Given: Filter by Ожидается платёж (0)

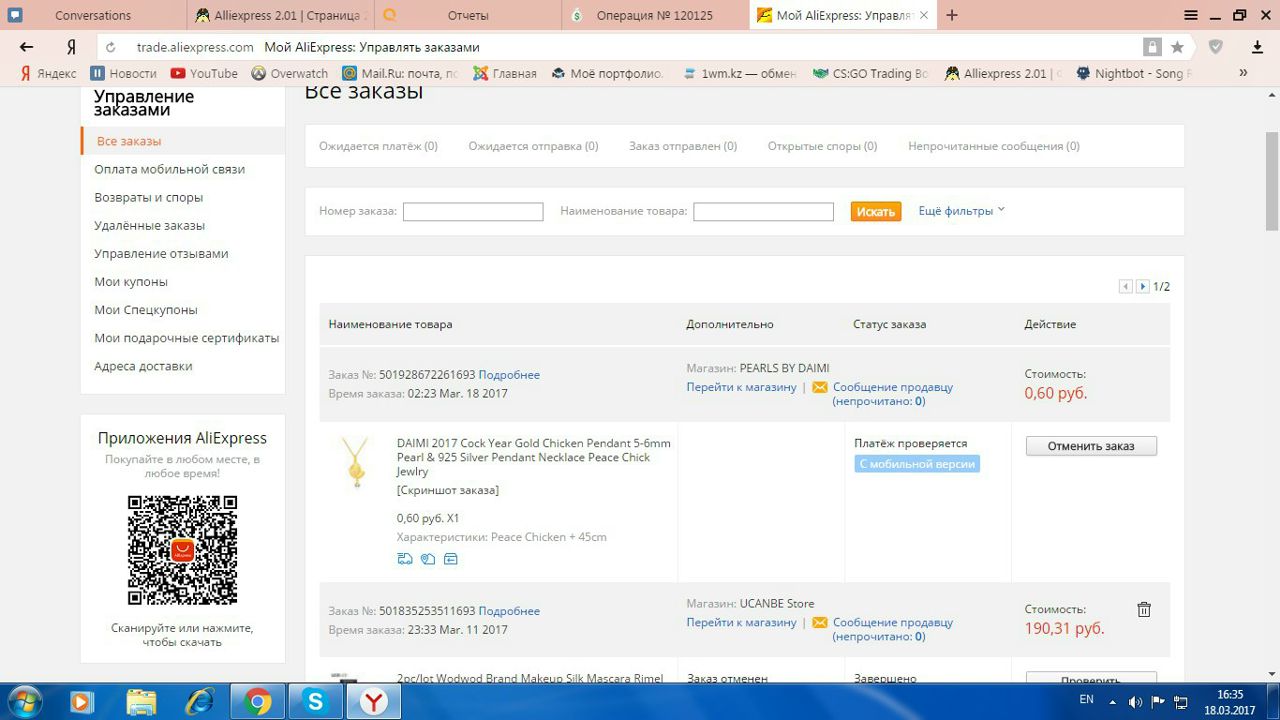Looking at the screenshot, I should tap(378, 146).
